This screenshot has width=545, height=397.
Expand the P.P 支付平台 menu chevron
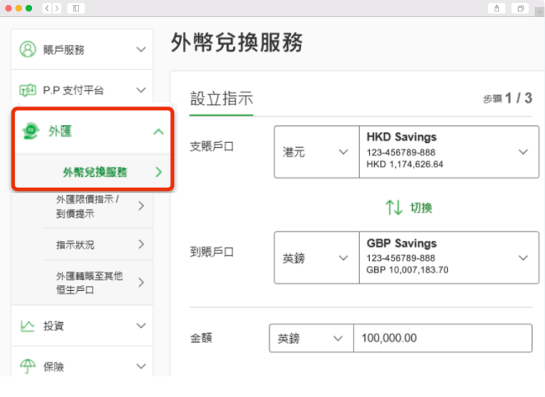141,90
